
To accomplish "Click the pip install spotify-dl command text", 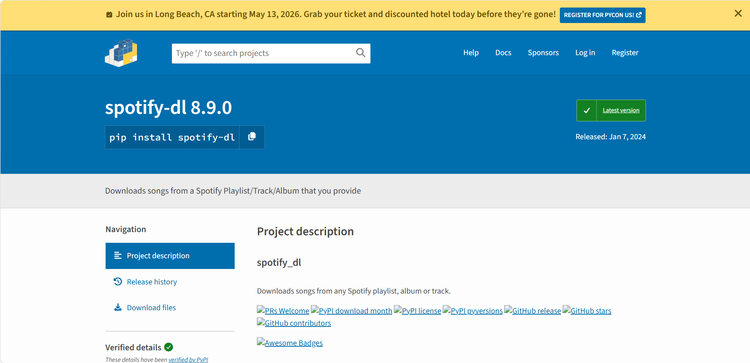I will [172, 137].
